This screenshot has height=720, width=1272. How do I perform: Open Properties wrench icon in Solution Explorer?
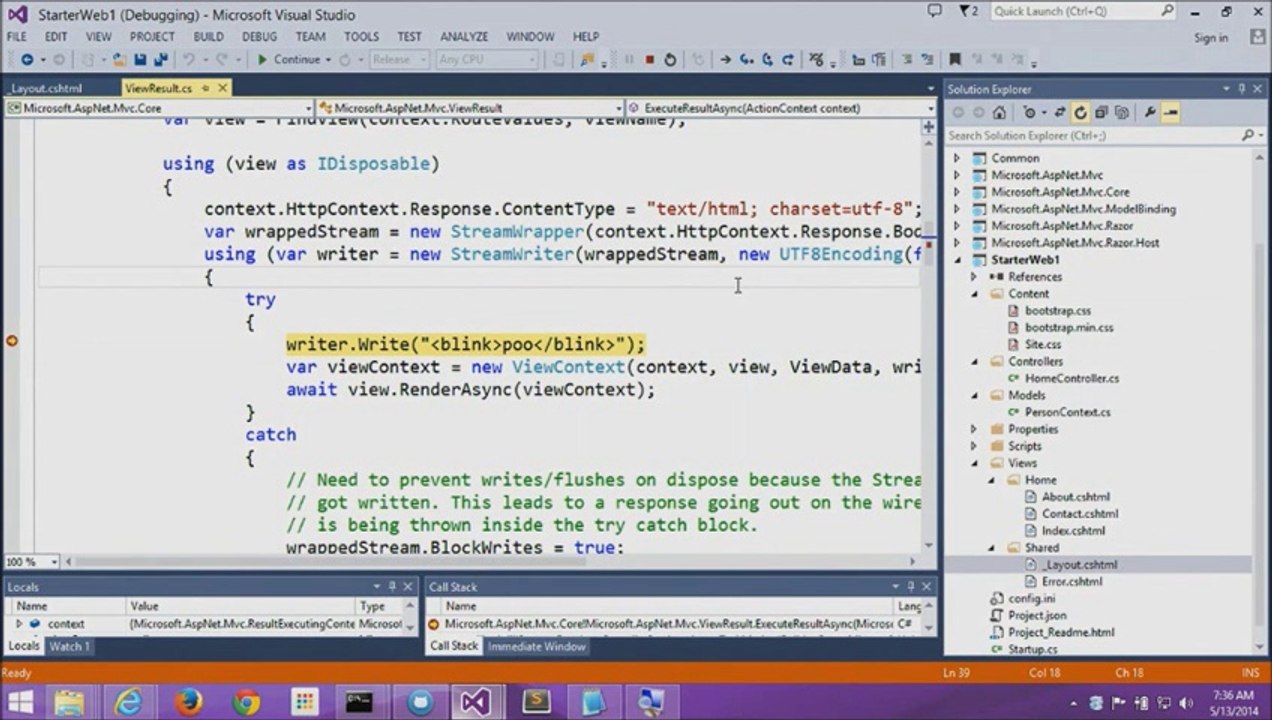(x=1151, y=112)
